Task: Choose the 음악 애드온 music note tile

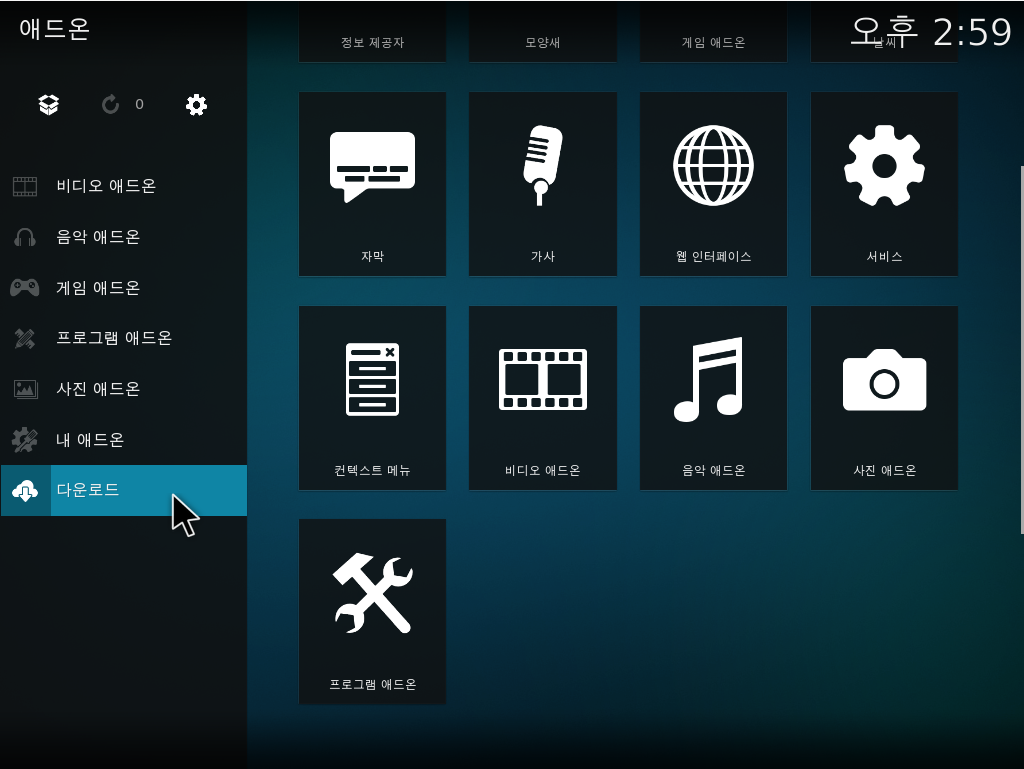Action: coord(713,398)
